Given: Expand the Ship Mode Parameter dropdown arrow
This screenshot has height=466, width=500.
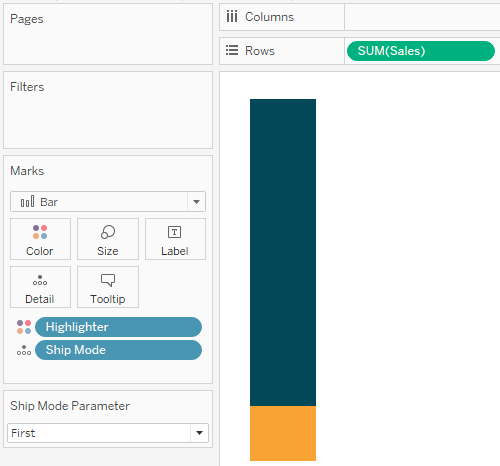Looking at the screenshot, I should click(x=199, y=433).
